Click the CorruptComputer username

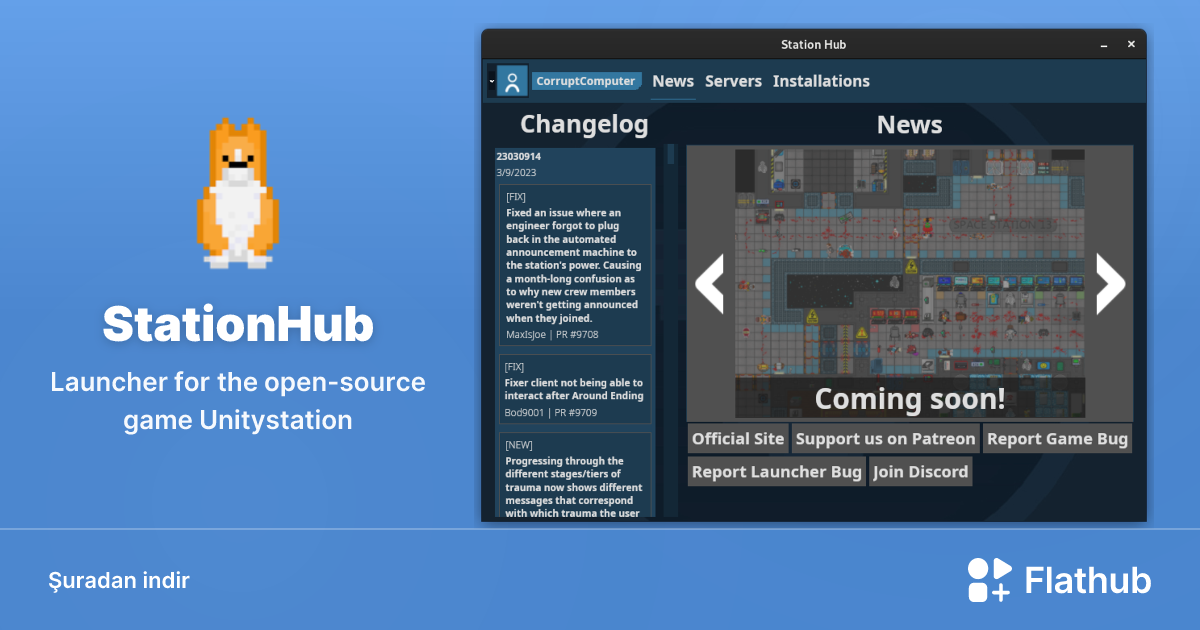point(586,80)
